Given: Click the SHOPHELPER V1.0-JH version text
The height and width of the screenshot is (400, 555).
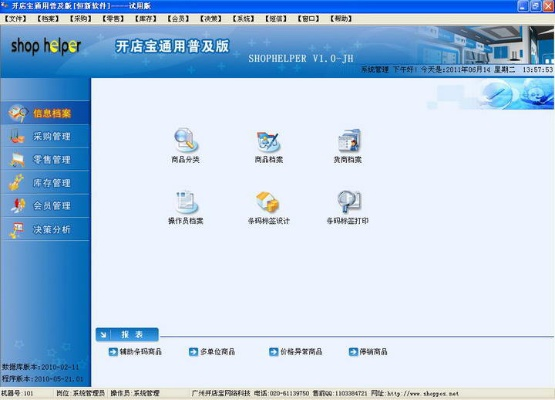Looking at the screenshot, I should tap(301, 58).
